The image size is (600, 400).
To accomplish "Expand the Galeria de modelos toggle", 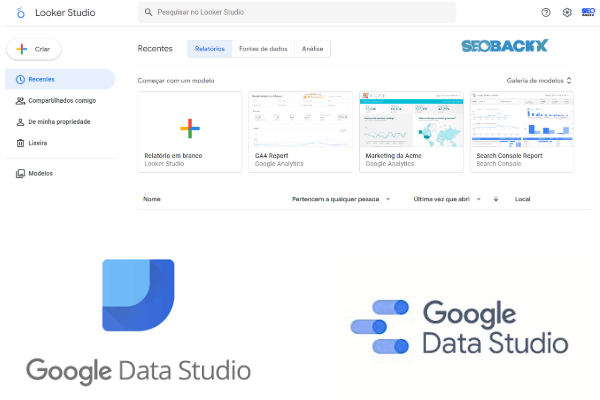I will coord(539,80).
